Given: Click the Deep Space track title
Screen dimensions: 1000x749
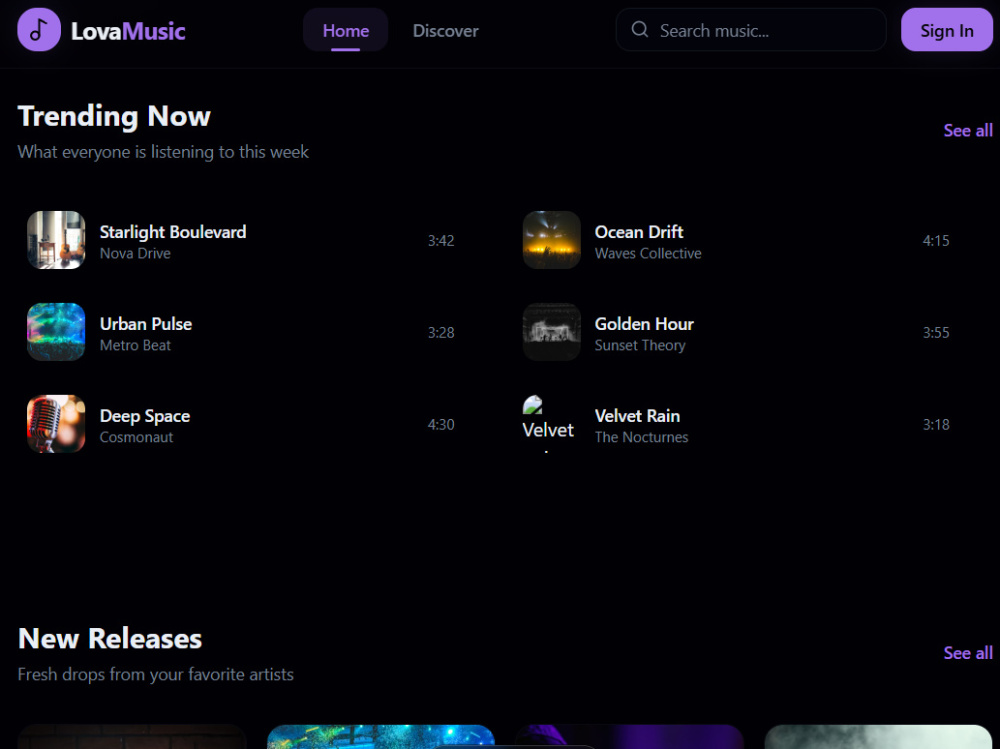Looking at the screenshot, I should tap(145, 415).
